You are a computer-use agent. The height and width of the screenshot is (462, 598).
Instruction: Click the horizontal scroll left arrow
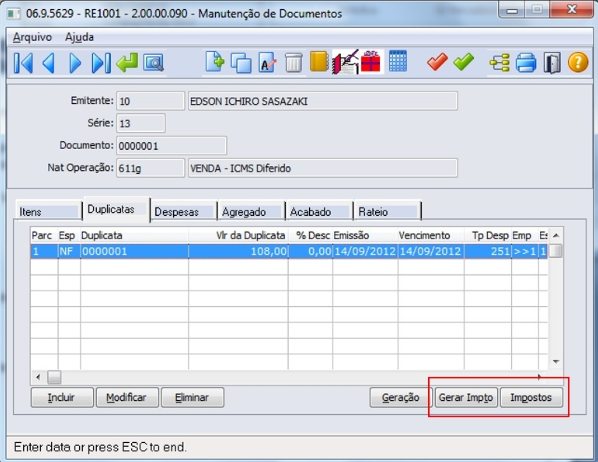38,377
